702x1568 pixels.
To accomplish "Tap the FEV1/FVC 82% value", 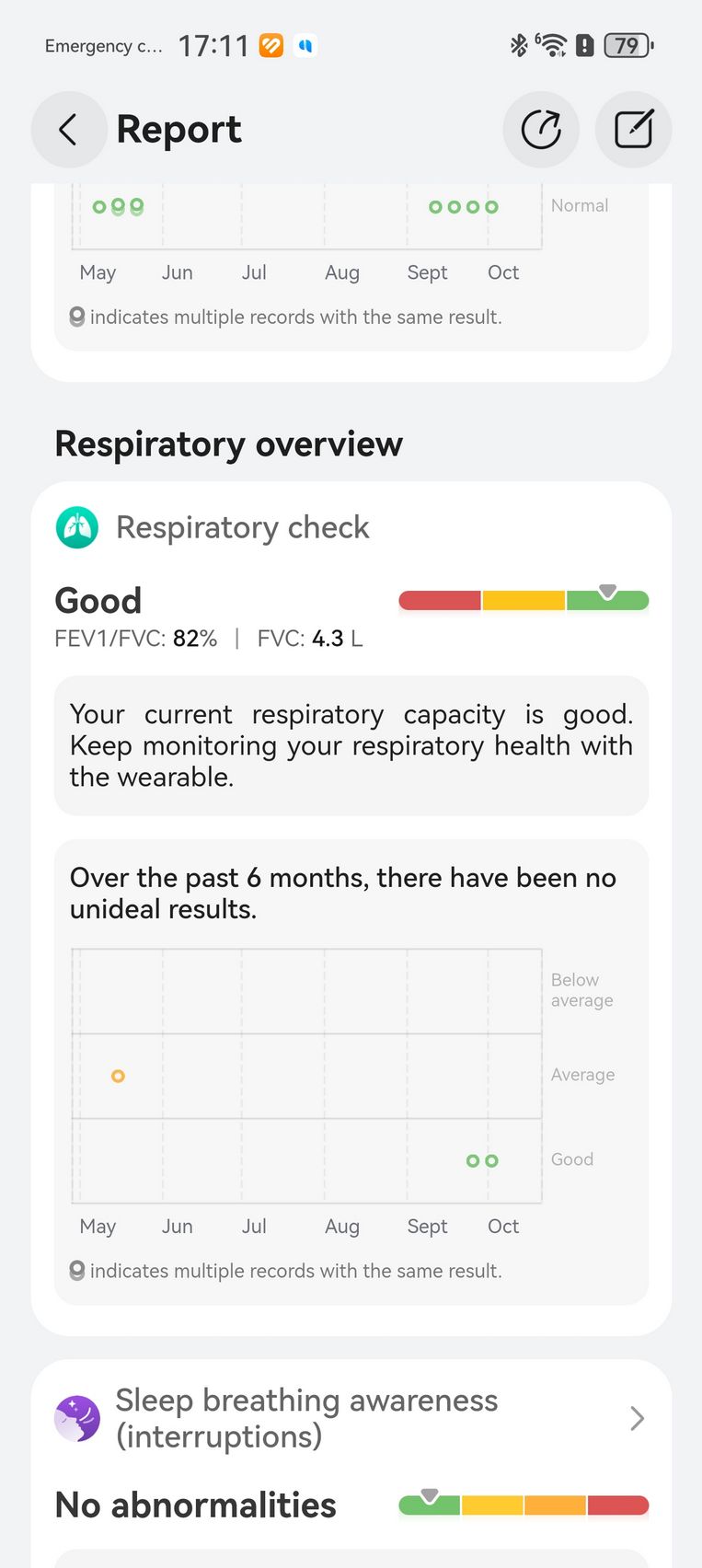I will [195, 639].
